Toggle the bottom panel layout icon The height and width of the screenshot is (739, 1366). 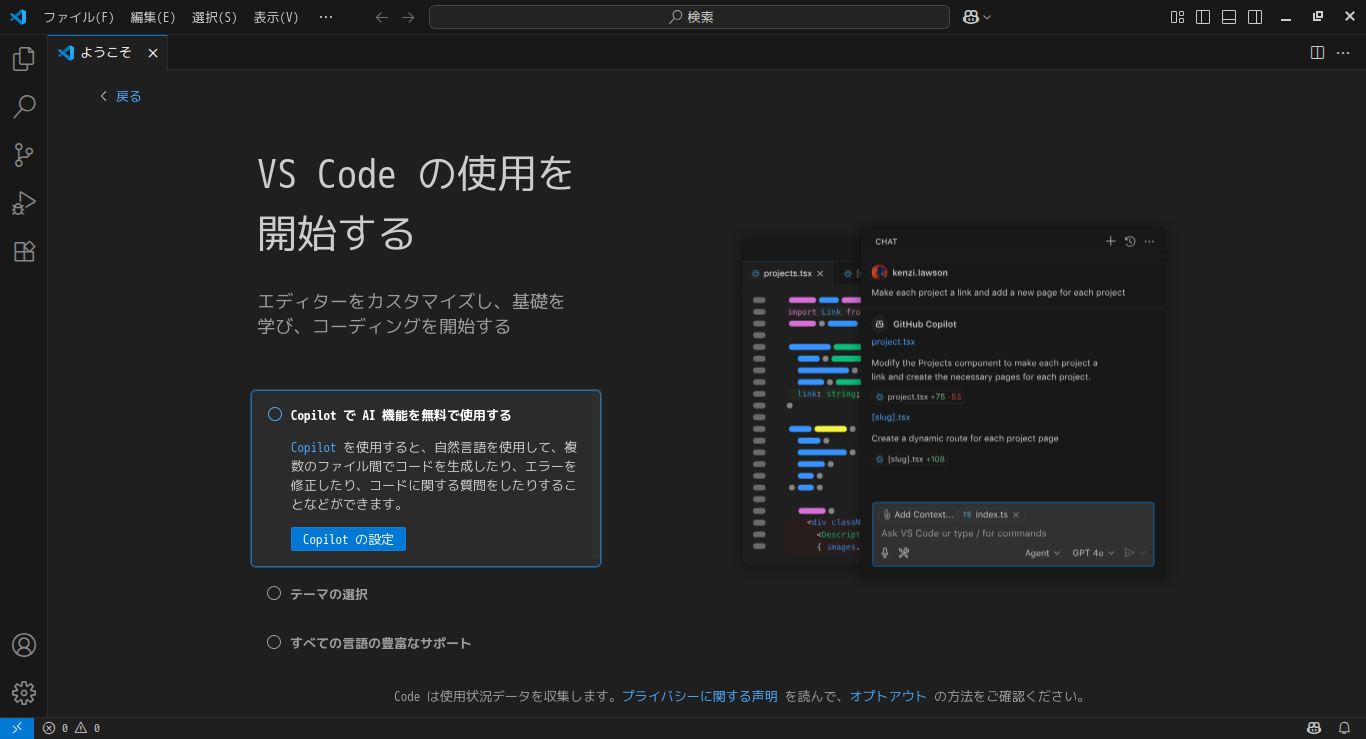click(1229, 17)
